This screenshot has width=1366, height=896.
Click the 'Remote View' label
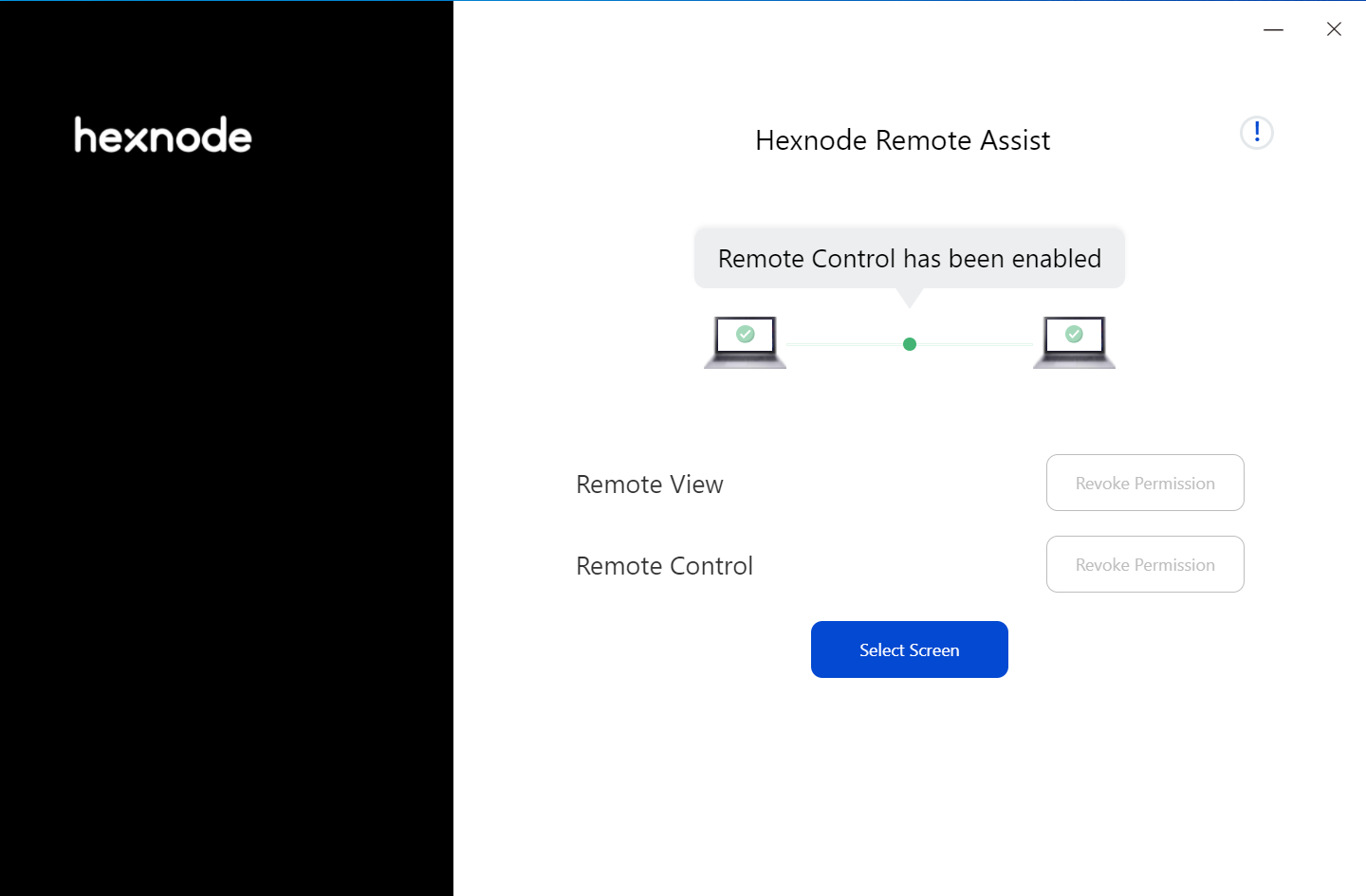click(x=650, y=485)
